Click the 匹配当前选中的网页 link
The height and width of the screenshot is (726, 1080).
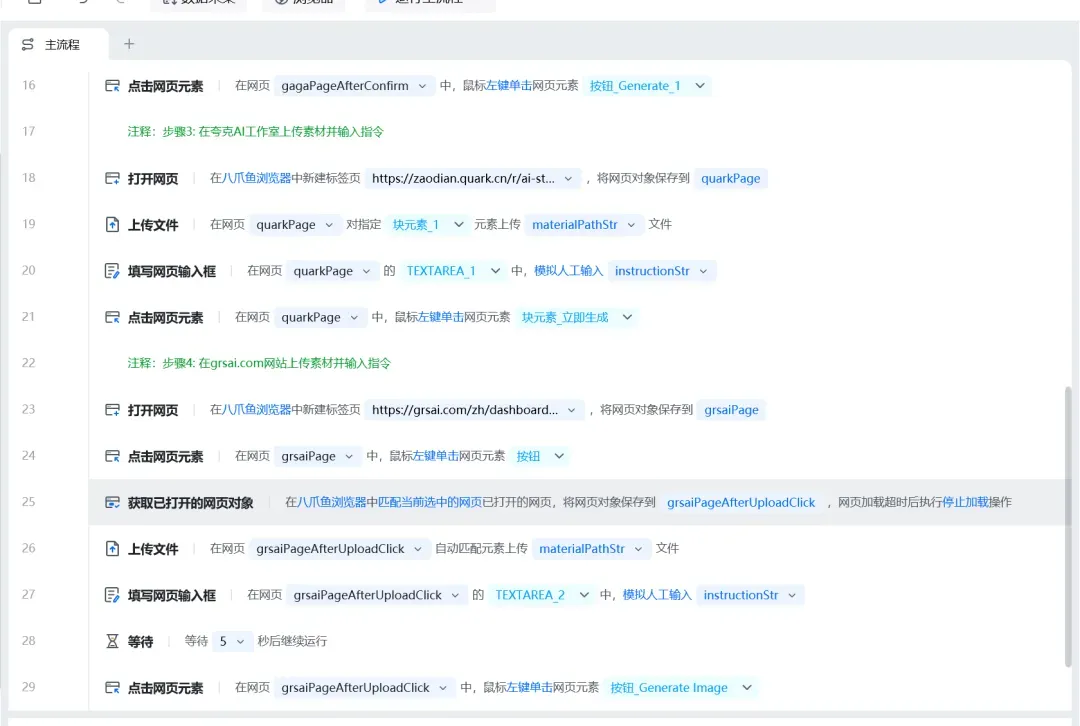point(430,502)
